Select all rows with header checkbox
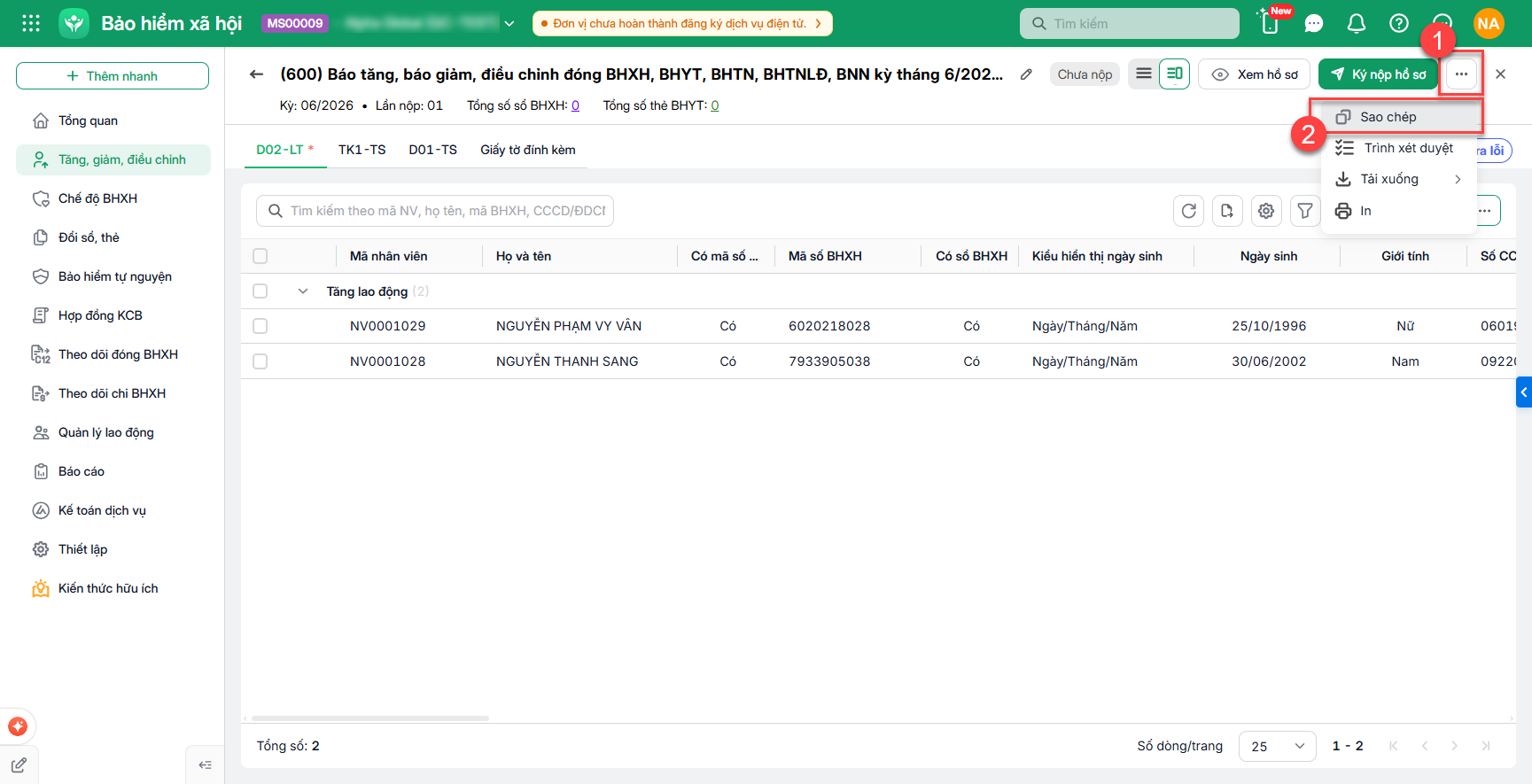 click(260, 256)
